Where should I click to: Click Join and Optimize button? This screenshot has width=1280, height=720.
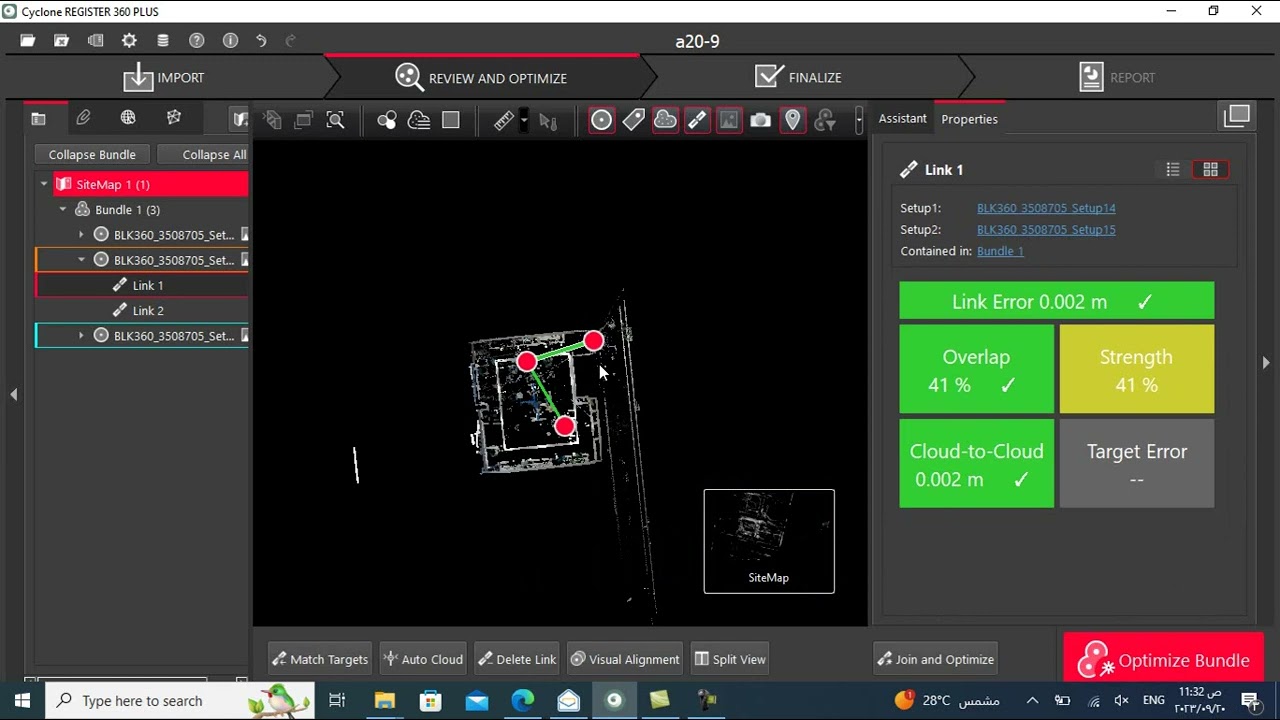935,659
